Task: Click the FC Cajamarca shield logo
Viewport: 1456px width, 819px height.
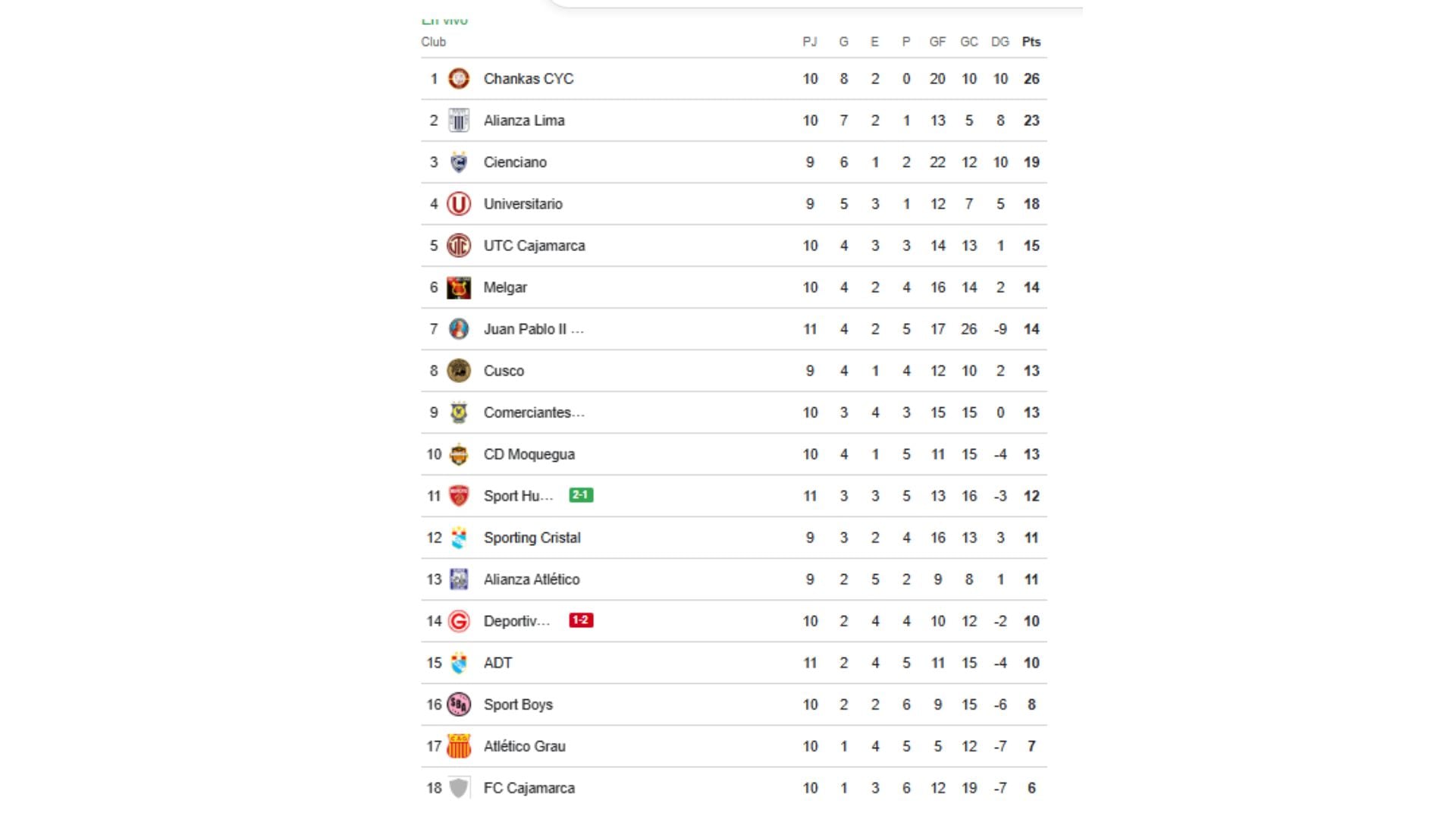Action: coord(459,787)
